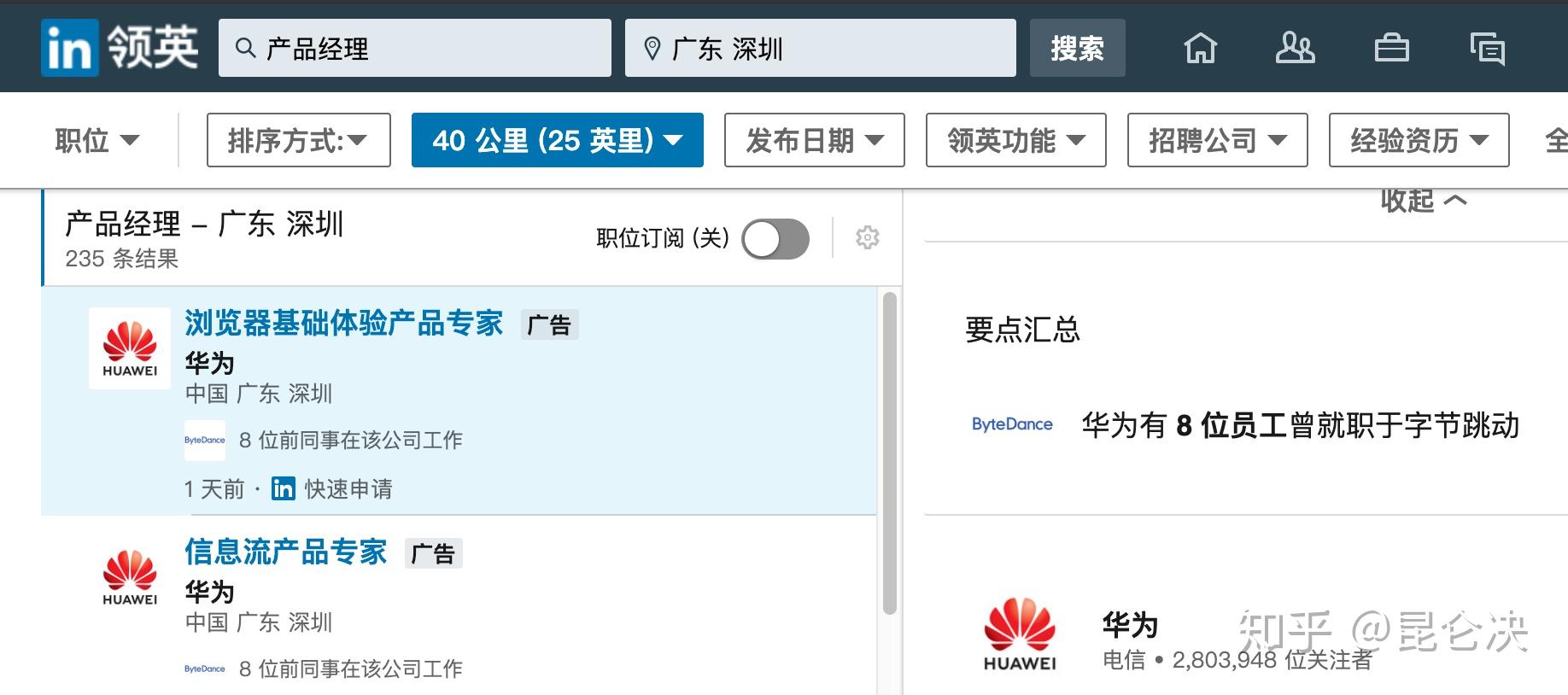The height and width of the screenshot is (695, 1568).
Task: Click 1 天前 posting date
Action: coord(214,489)
